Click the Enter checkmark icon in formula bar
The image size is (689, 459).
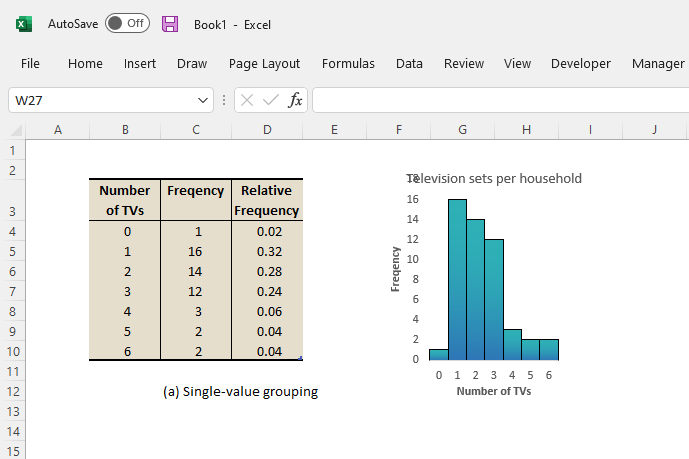pos(270,100)
